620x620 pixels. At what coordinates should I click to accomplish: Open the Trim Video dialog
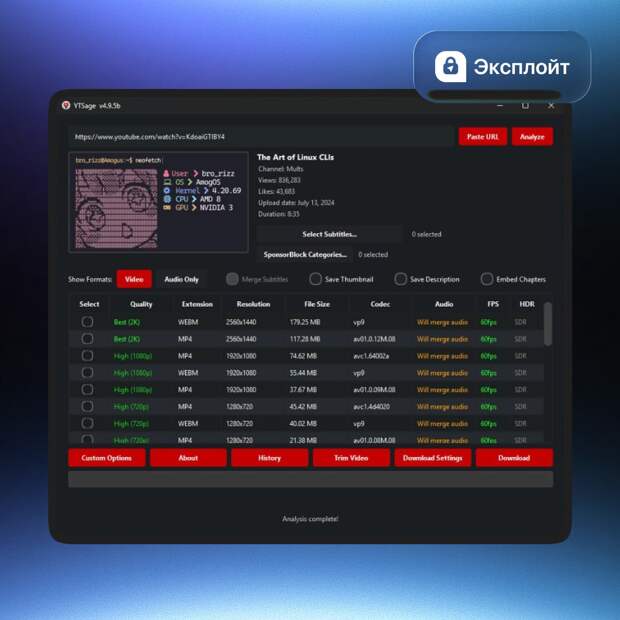tap(350, 458)
